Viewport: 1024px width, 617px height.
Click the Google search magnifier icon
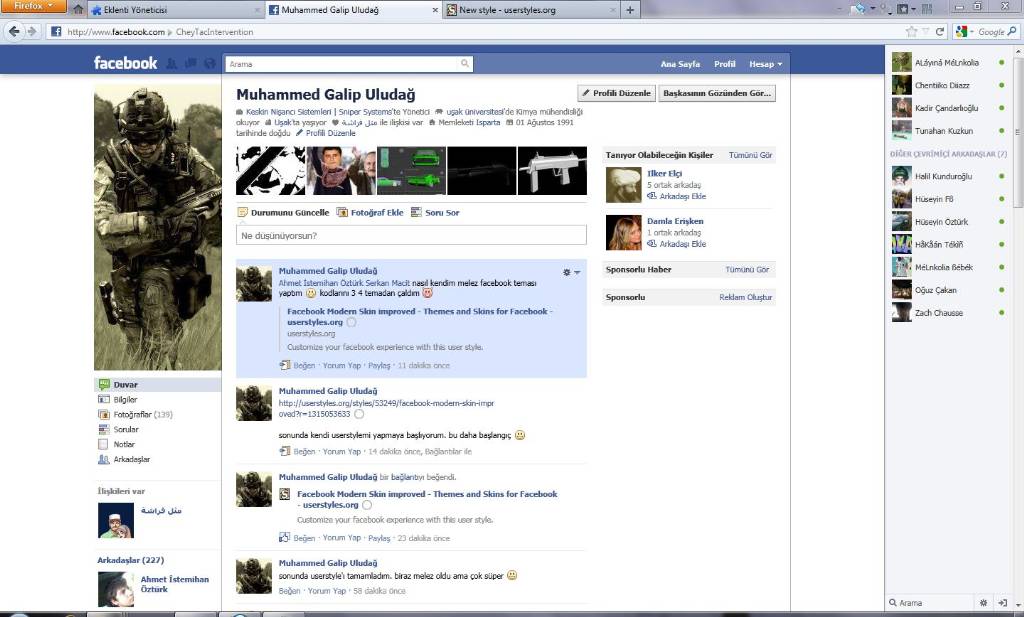tap(1012, 31)
